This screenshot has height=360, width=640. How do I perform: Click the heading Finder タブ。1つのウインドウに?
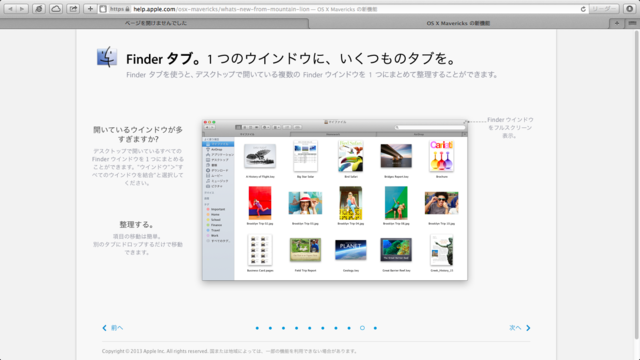[x=291, y=59]
